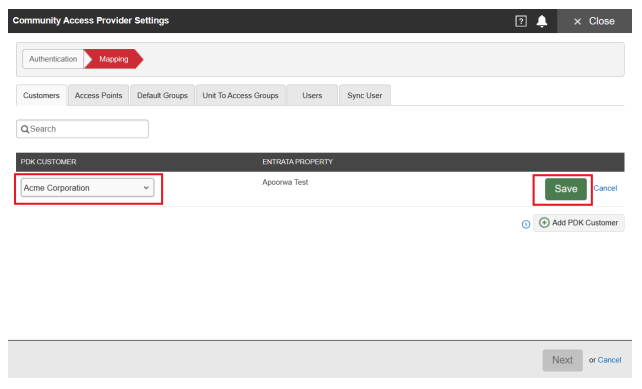Click the notifications bell icon
Image resolution: width=642 pixels, height=389 pixels.
pyautogui.click(x=542, y=21)
